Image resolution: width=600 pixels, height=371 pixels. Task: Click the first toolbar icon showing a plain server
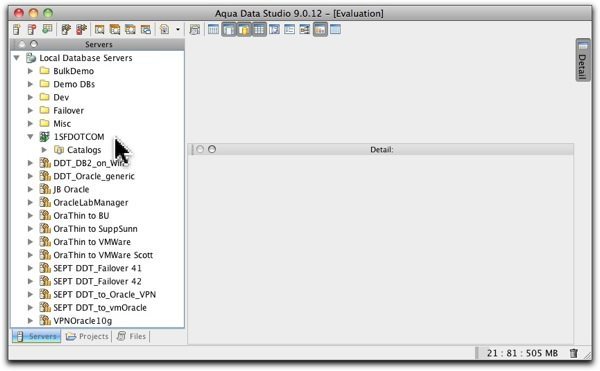pyautogui.click(x=16, y=29)
